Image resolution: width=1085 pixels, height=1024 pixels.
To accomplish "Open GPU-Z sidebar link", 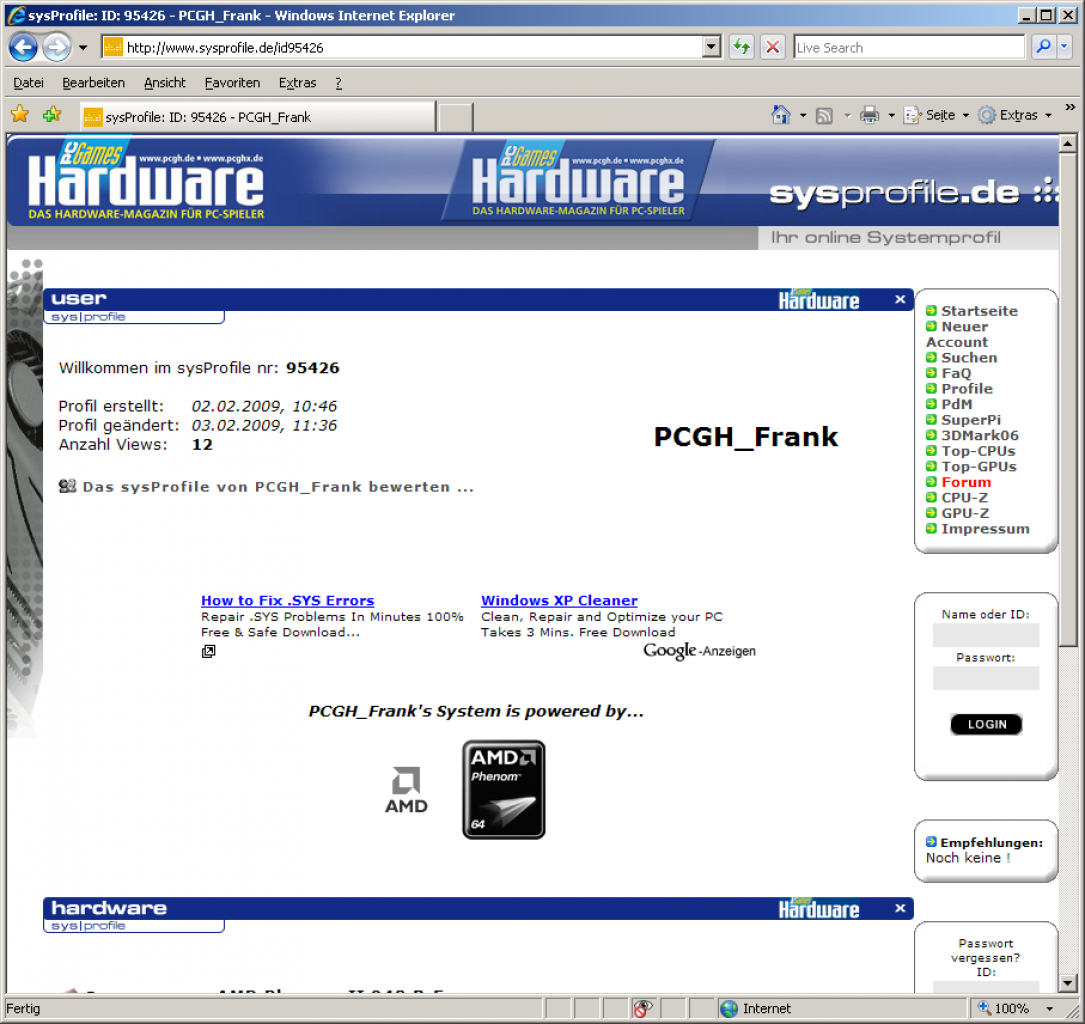I will (x=965, y=513).
